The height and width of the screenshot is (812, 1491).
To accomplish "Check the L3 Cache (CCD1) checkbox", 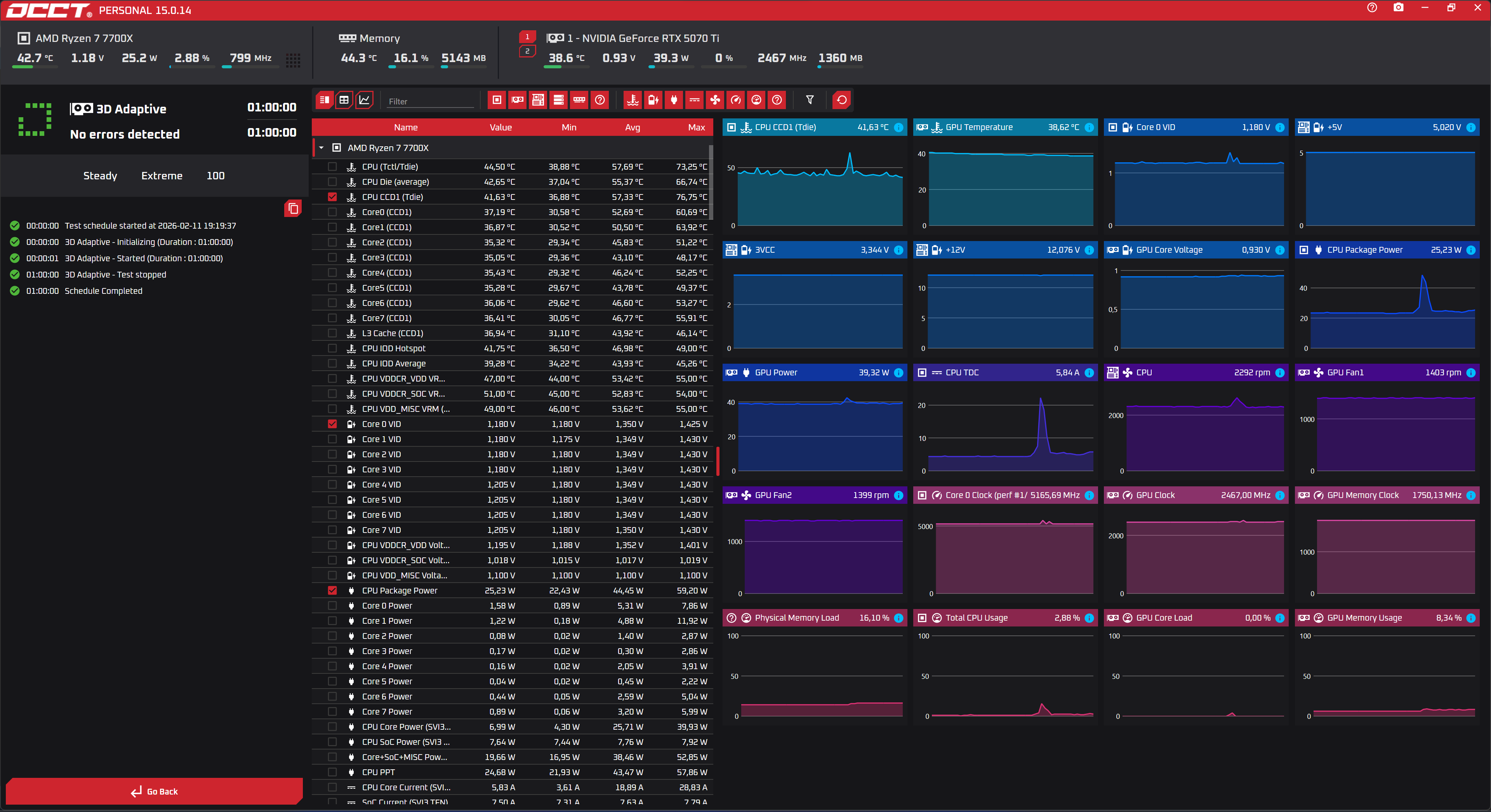I will 332,333.
